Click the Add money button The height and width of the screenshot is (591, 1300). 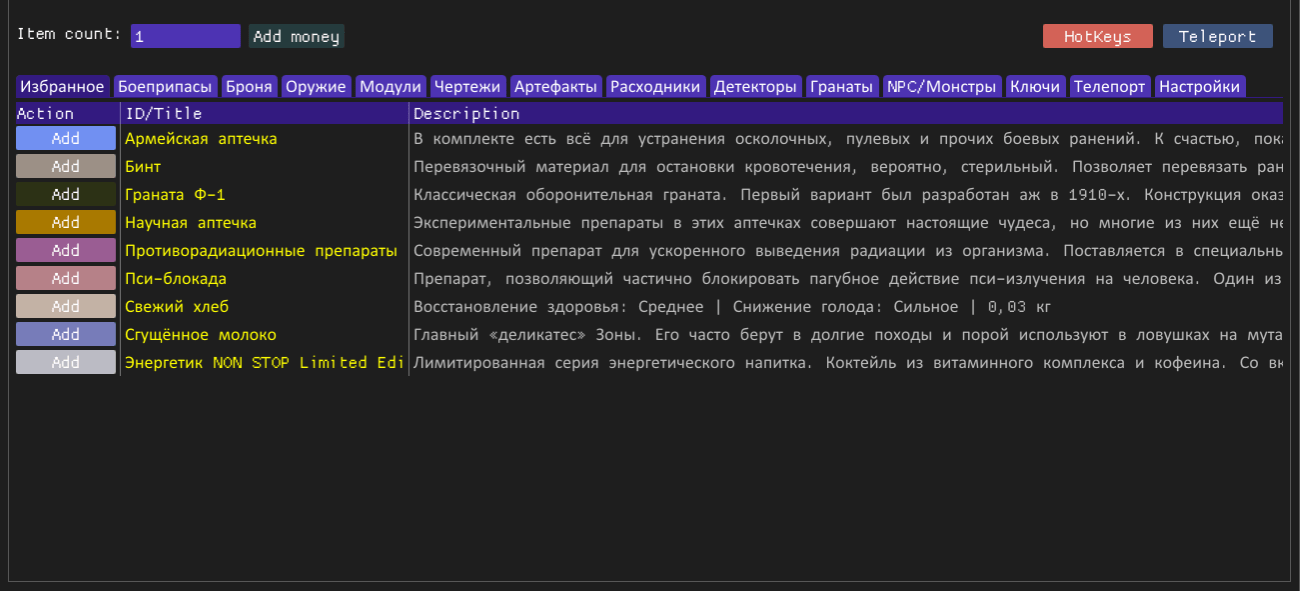pyautogui.click(x=297, y=36)
